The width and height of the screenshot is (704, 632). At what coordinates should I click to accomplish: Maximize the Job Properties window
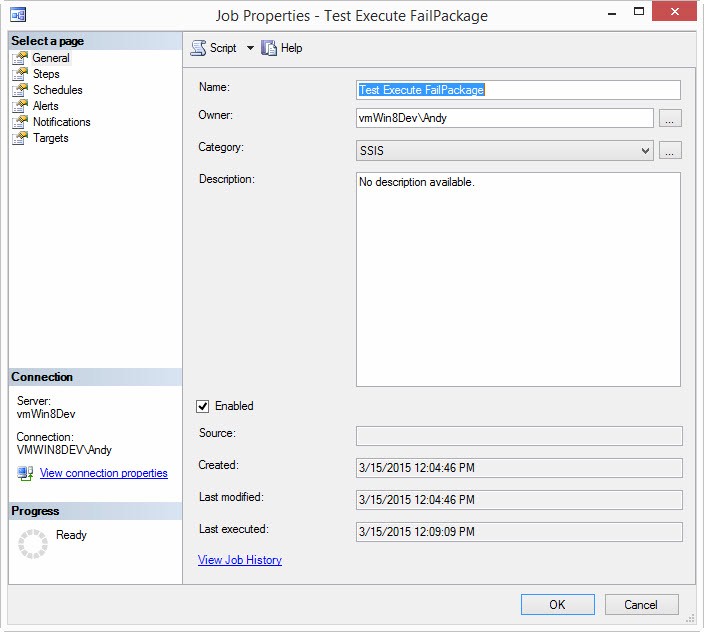[638, 12]
